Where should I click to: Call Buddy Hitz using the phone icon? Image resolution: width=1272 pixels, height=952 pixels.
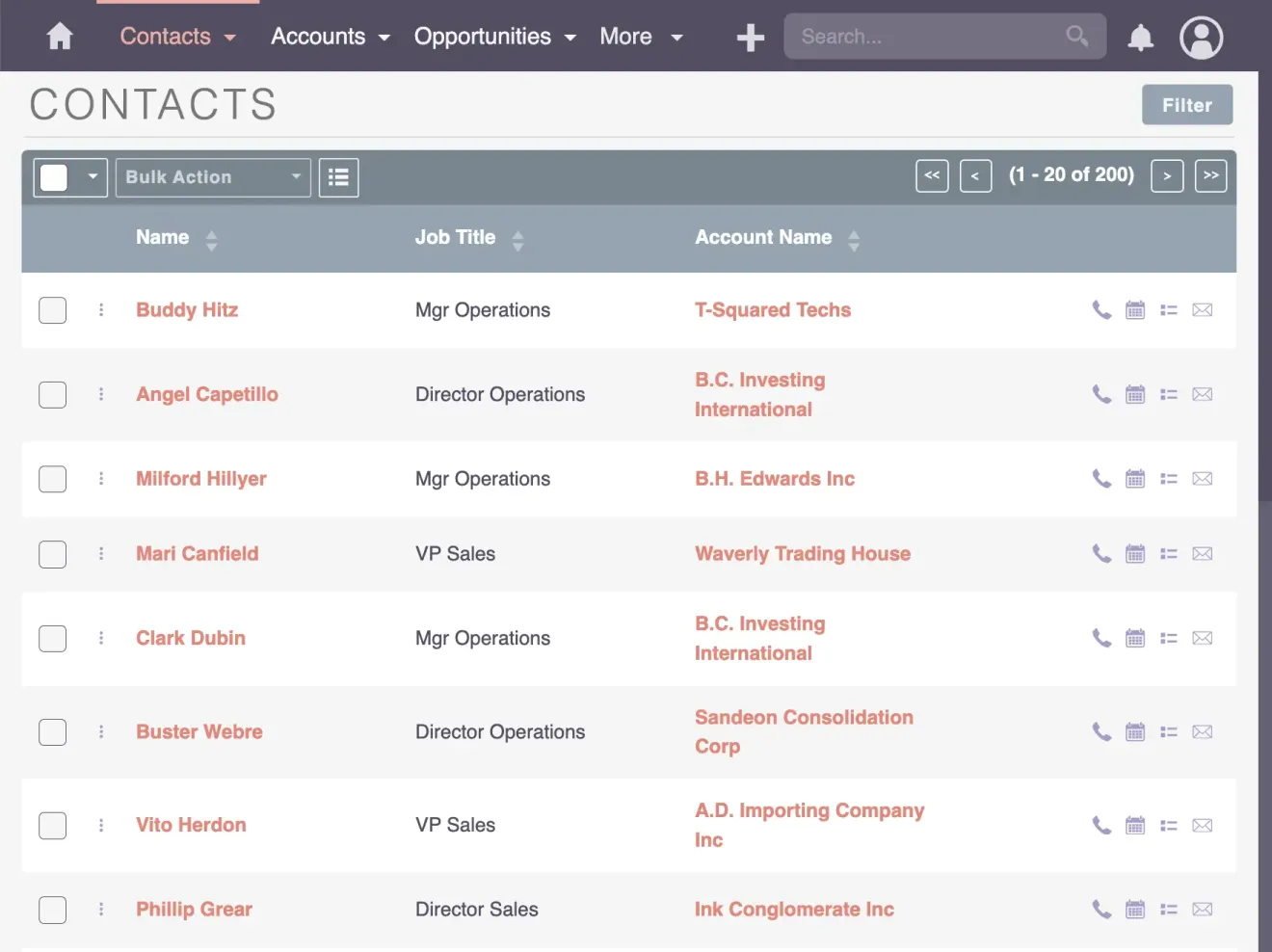click(1101, 310)
